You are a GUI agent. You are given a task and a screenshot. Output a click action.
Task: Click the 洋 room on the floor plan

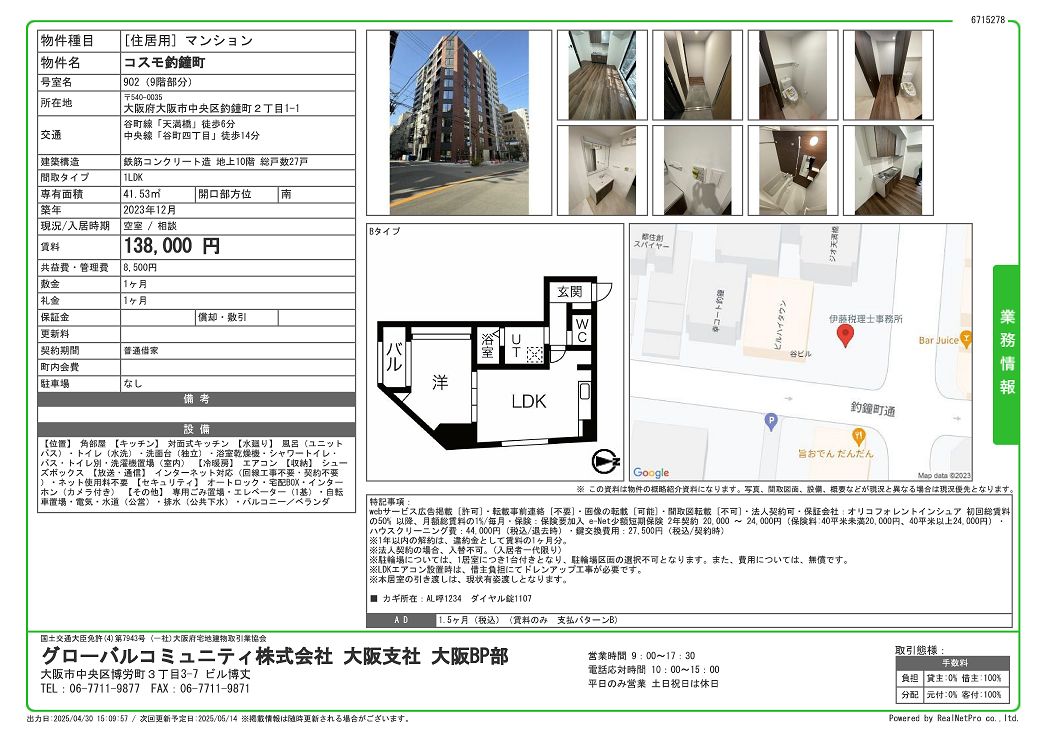click(x=439, y=383)
